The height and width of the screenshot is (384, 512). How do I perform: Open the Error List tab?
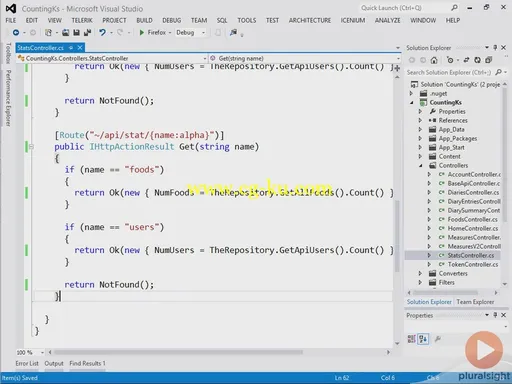pos(27,363)
